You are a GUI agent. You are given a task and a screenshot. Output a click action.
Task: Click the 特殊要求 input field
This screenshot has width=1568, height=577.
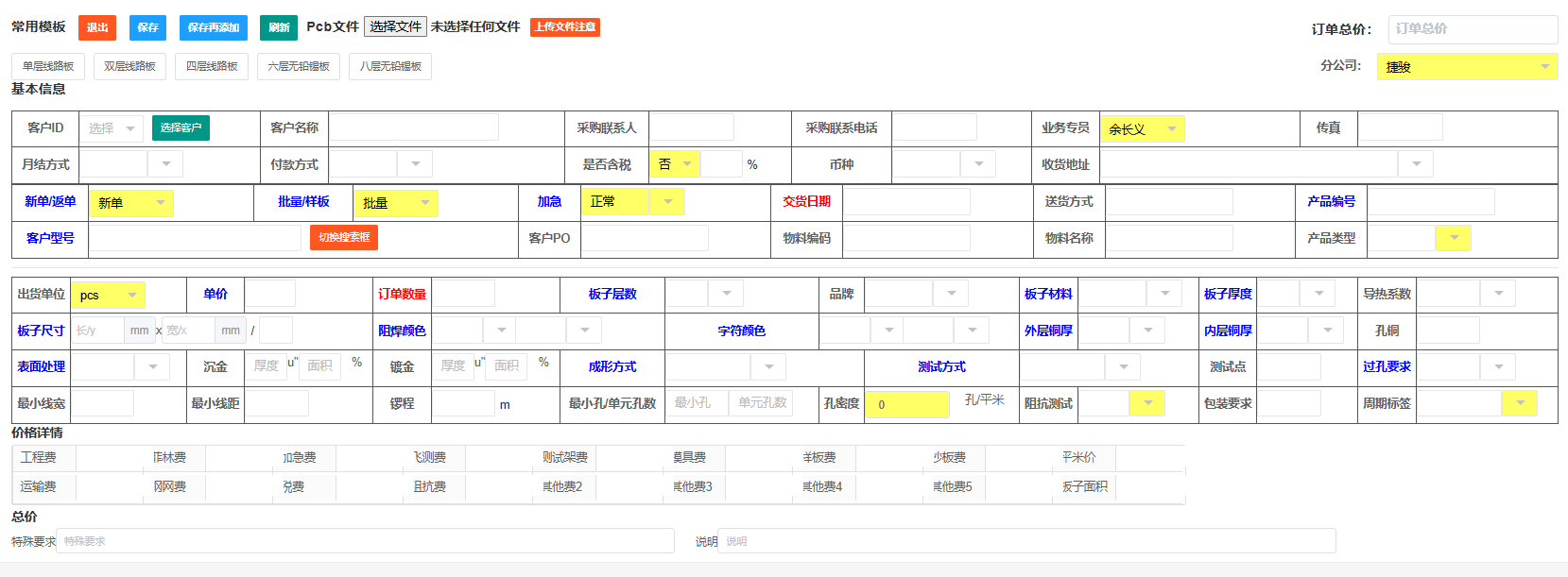tap(365, 541)
